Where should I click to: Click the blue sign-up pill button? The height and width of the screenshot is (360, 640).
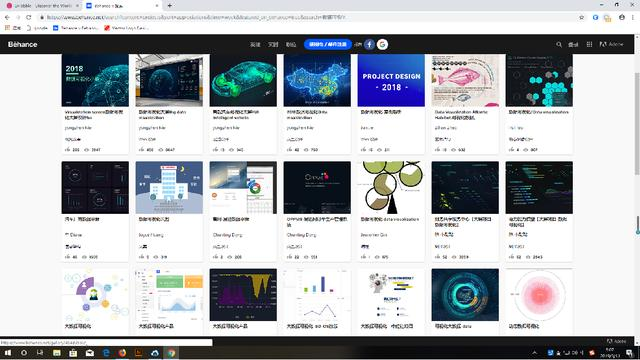(328, 44)
